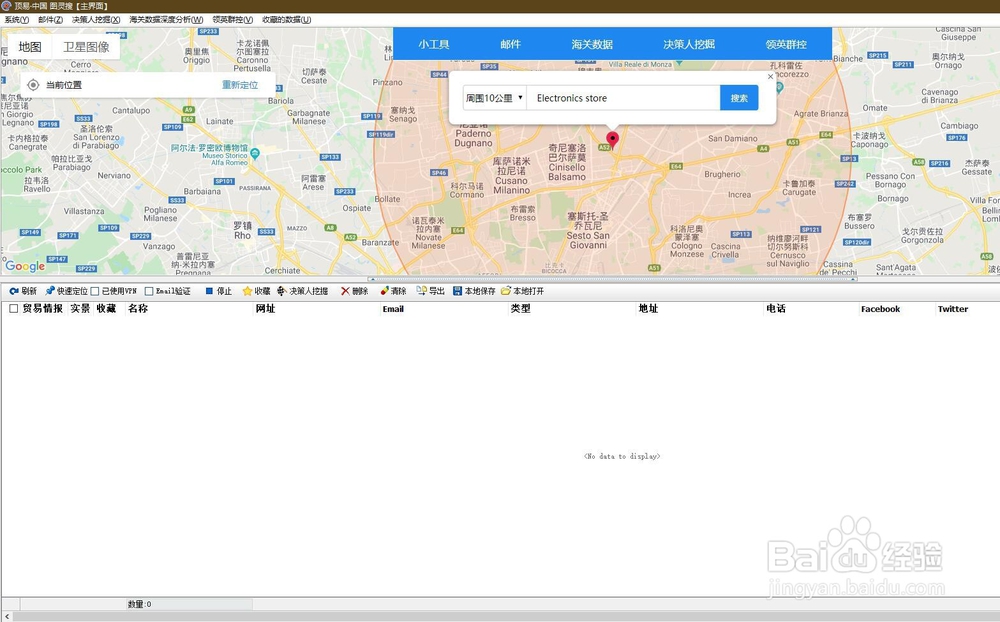Open the 海关数据深度分析(W) menu

(166, 20)
